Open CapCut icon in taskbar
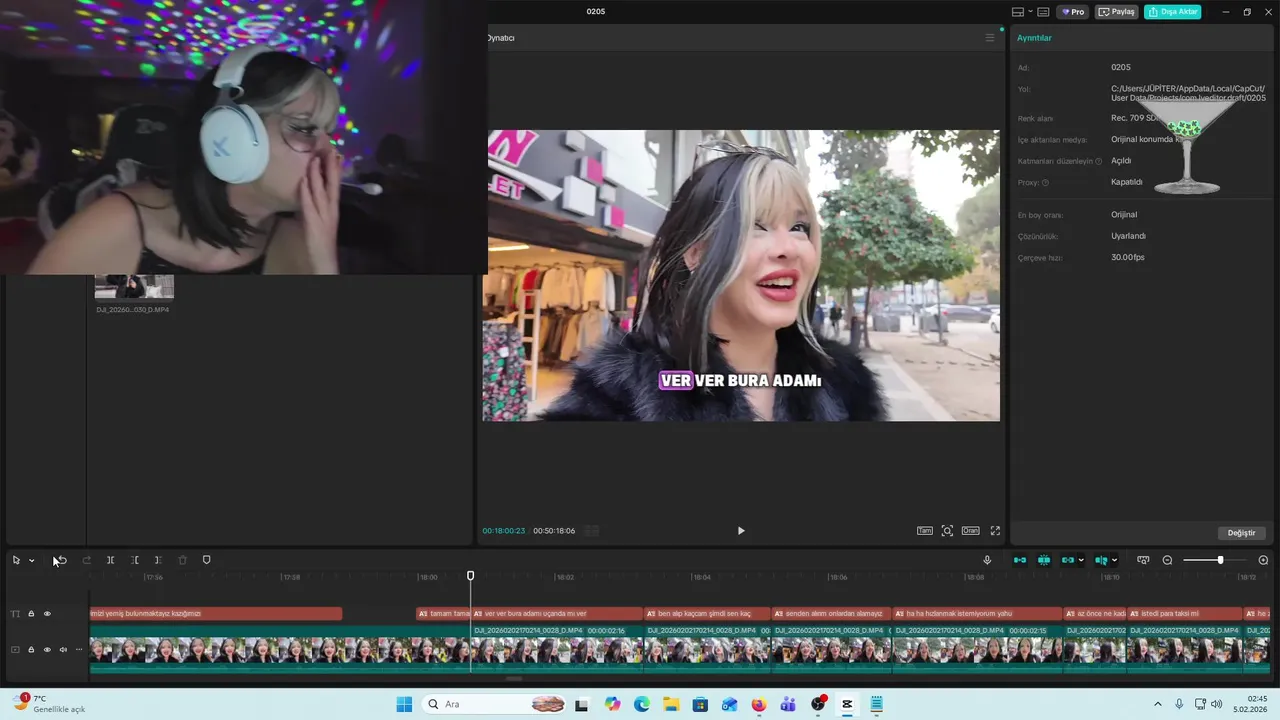The image size is (1280, 720). [847, 704]
